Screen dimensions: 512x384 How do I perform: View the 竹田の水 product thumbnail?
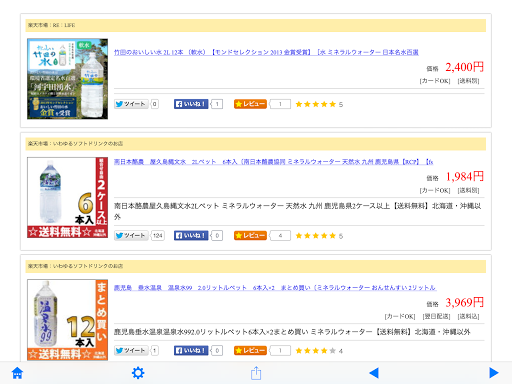click(x=68, y=79)
